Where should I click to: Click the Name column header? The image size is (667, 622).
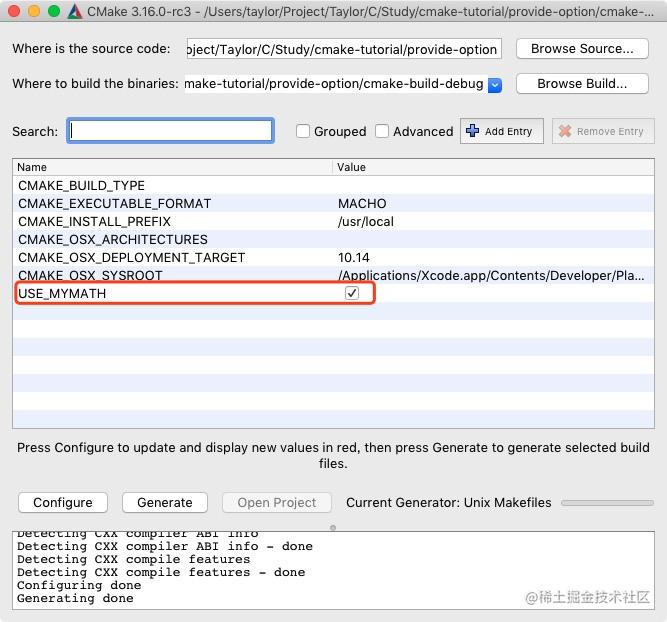coord(172,167)
